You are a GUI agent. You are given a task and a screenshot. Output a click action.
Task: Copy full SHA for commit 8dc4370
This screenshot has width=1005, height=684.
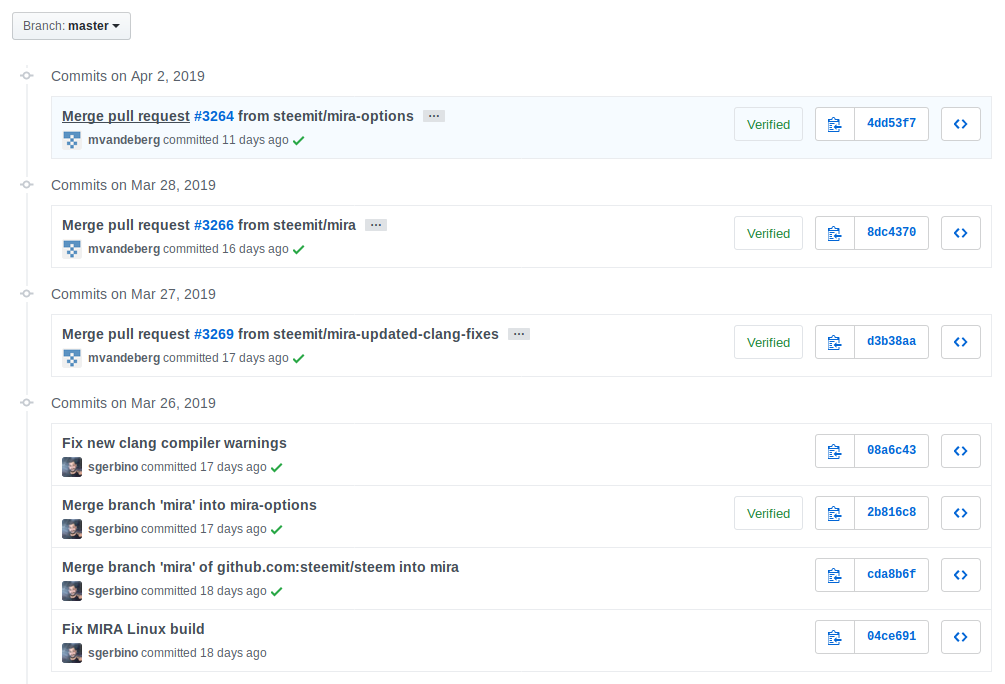(x=835, y=233)
